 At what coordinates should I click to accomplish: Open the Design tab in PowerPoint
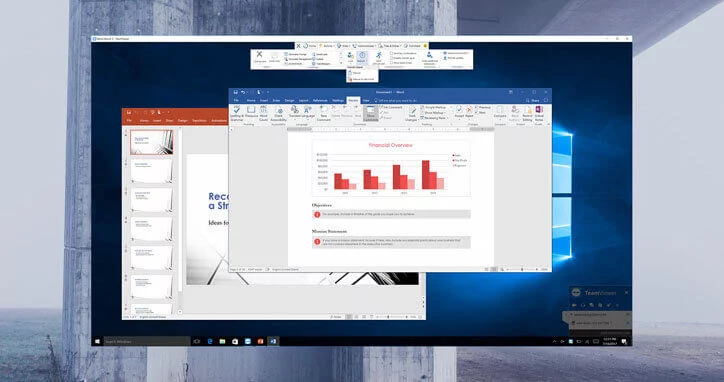pos(183,121)
